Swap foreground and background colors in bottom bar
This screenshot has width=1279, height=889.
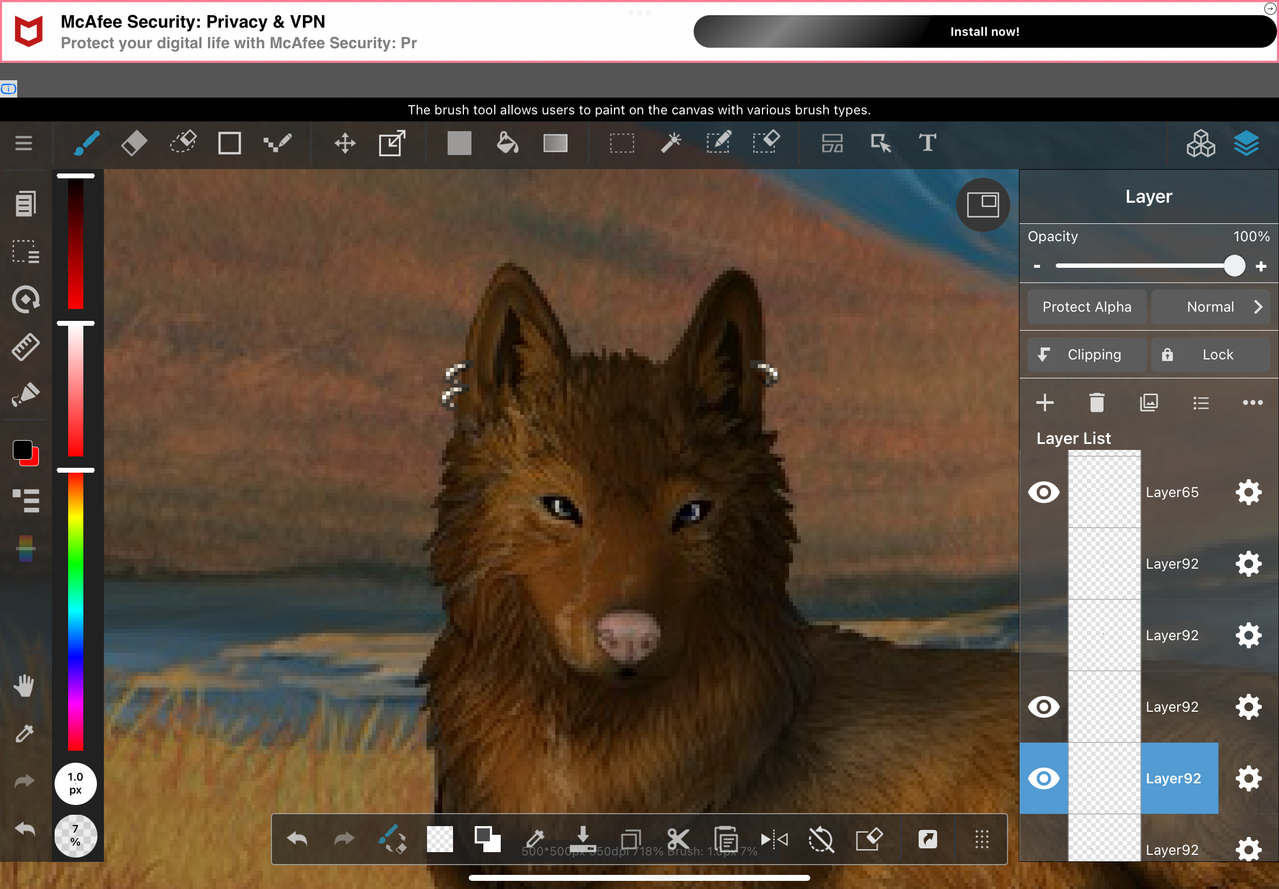[487, 839]
